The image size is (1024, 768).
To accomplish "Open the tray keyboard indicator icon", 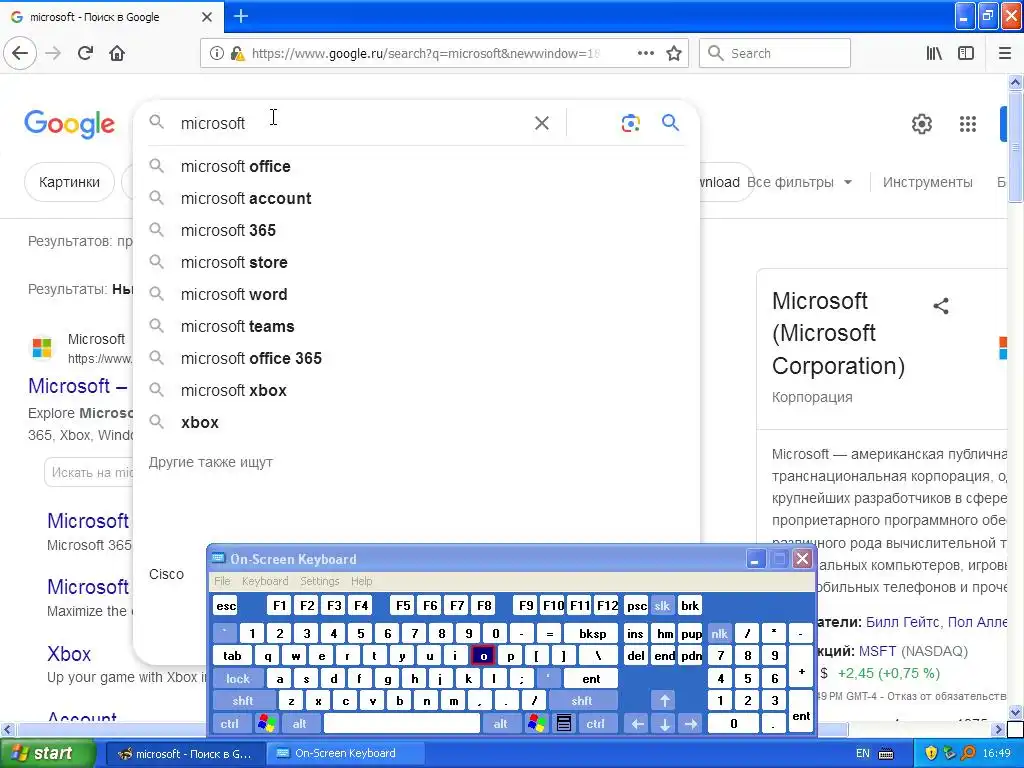I will tap(886, 753).
